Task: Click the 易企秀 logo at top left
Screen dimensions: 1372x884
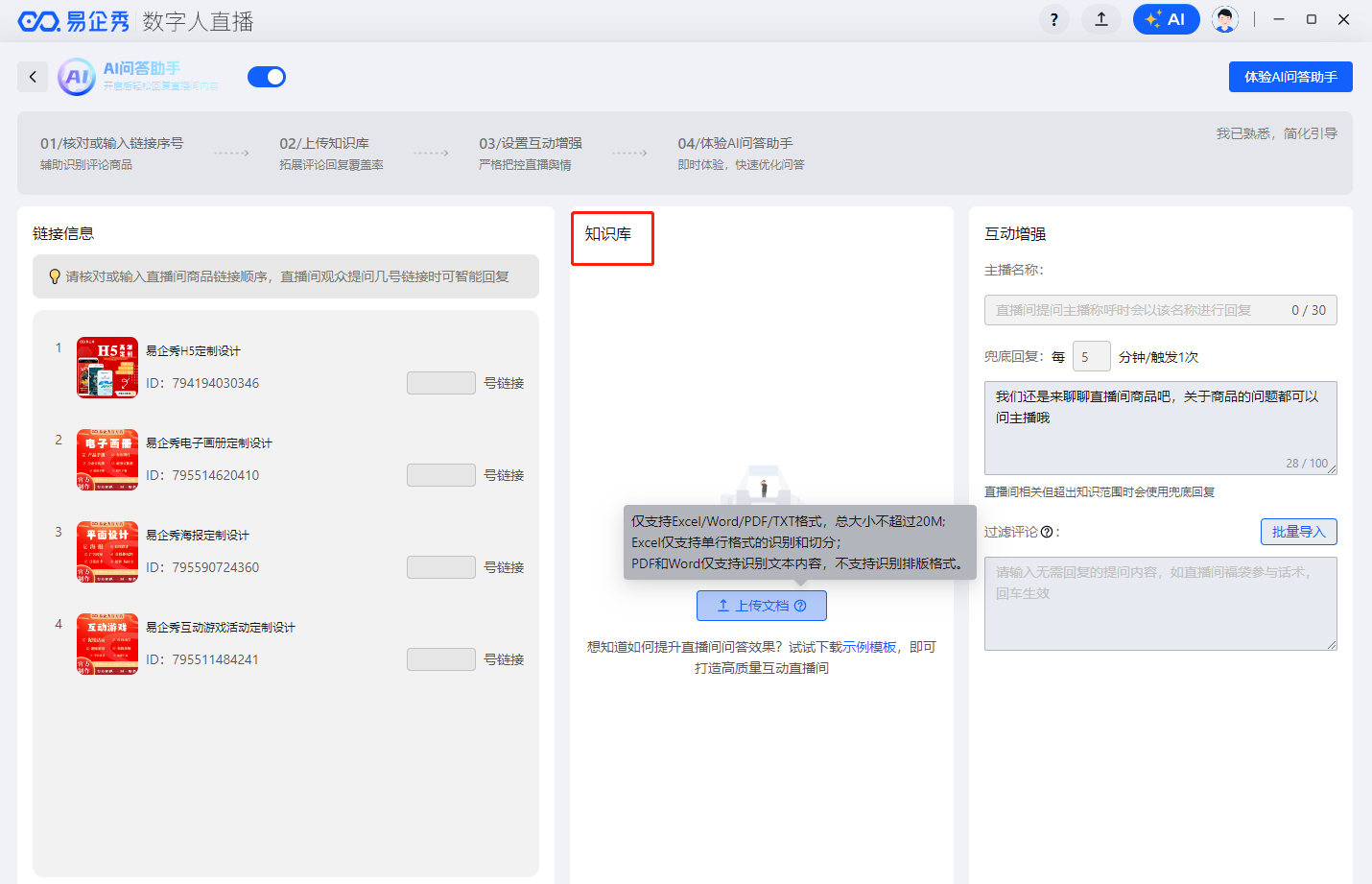Action: click(73, 21)
